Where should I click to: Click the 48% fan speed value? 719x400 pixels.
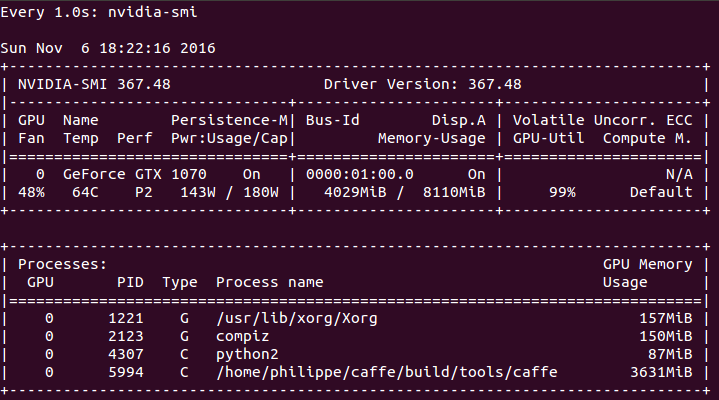[31, 192]
